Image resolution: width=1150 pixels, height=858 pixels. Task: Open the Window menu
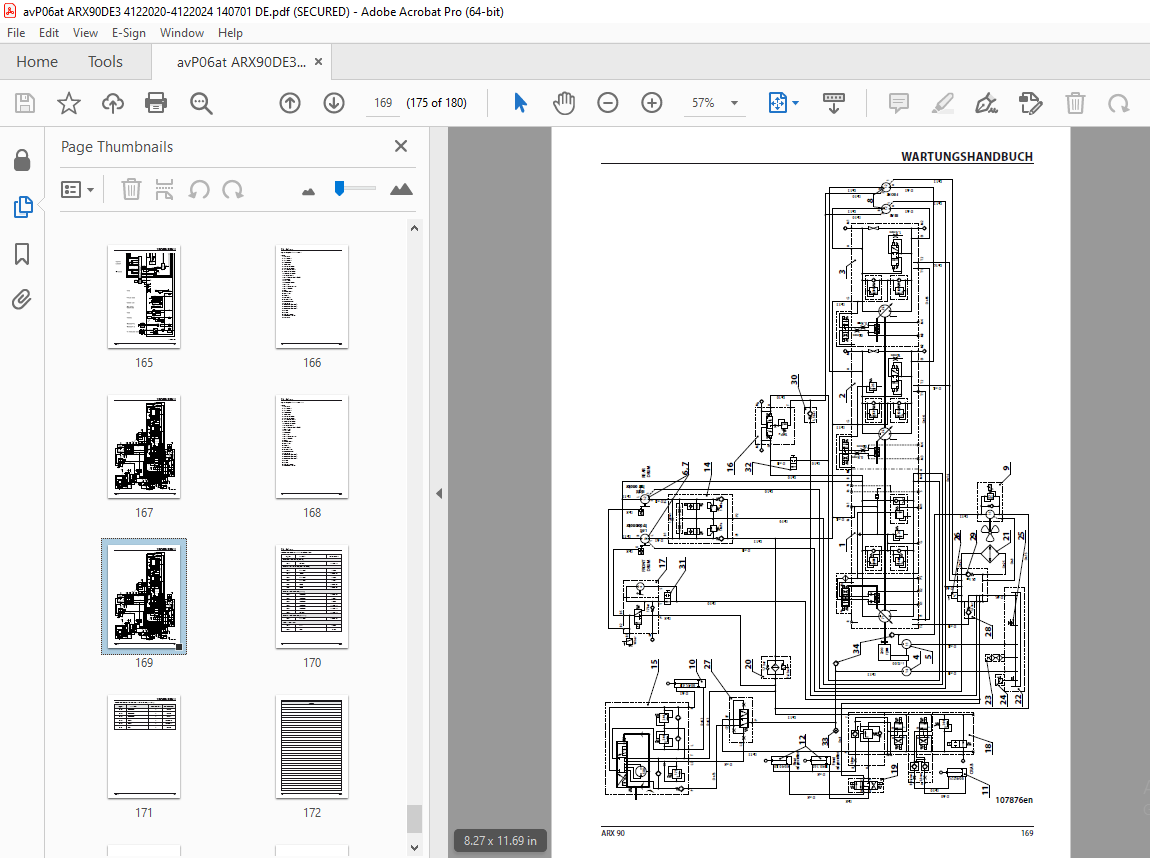(x=181, y=33)
